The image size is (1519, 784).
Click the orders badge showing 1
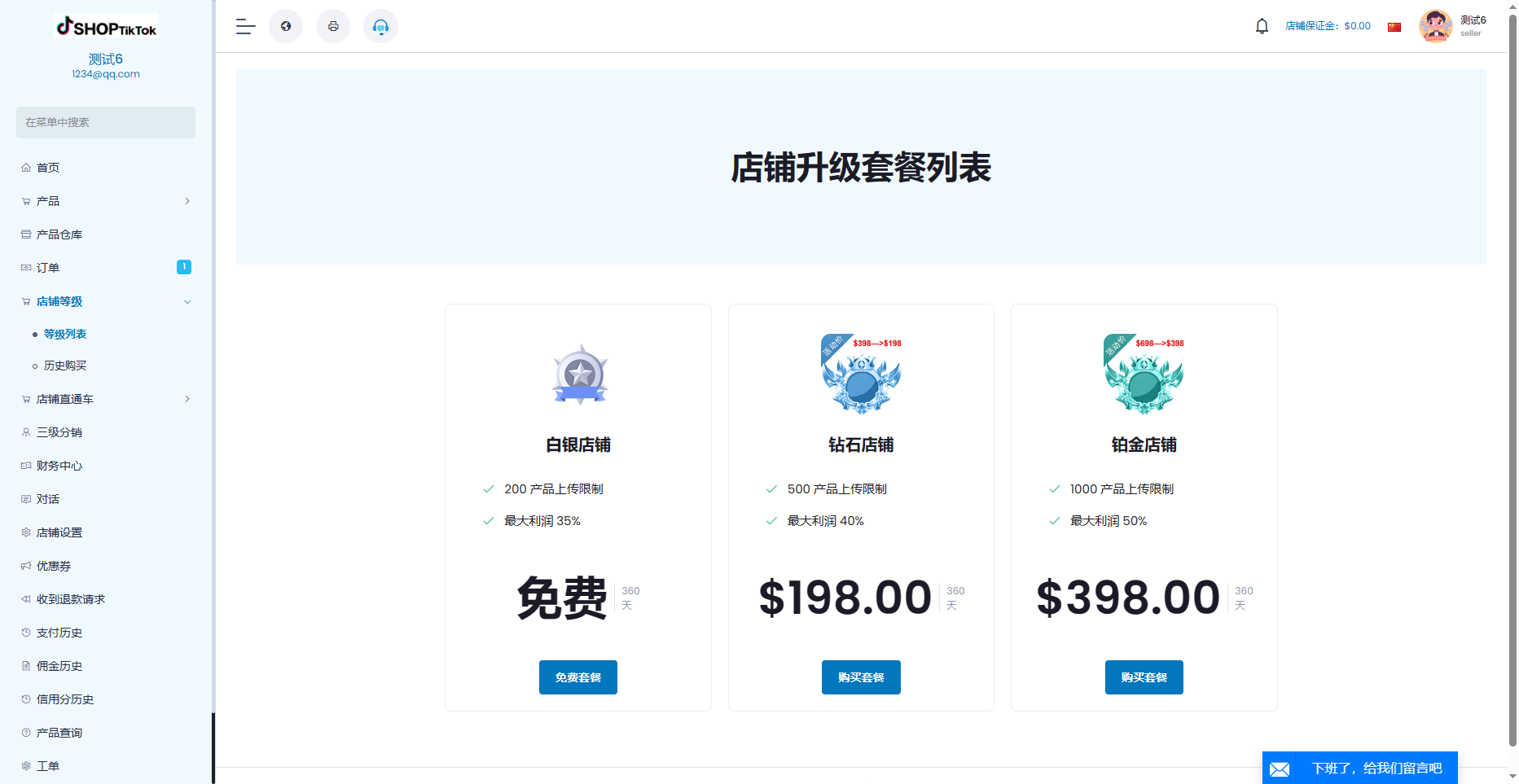[184, 267]
